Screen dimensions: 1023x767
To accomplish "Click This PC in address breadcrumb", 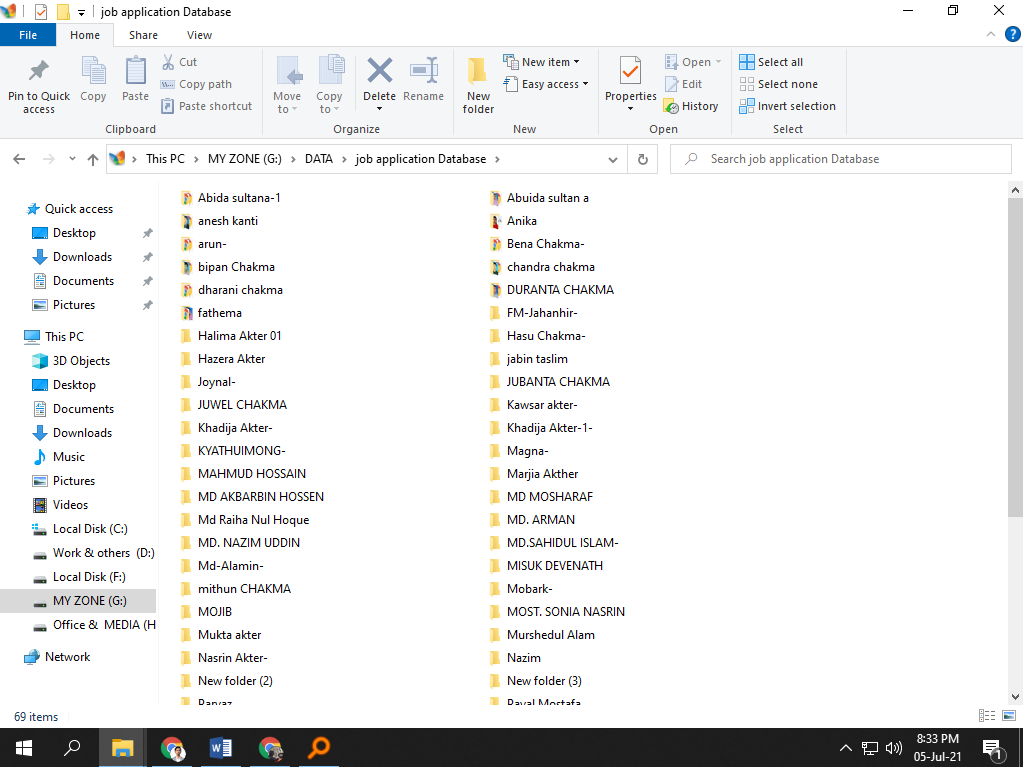I will coord(165,159).
